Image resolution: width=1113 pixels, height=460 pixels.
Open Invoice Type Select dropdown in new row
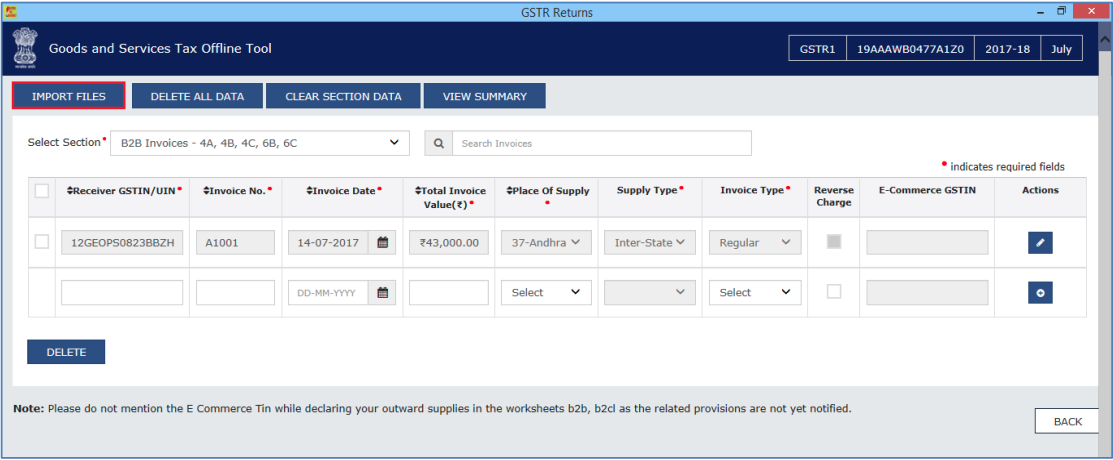point(755,292)
